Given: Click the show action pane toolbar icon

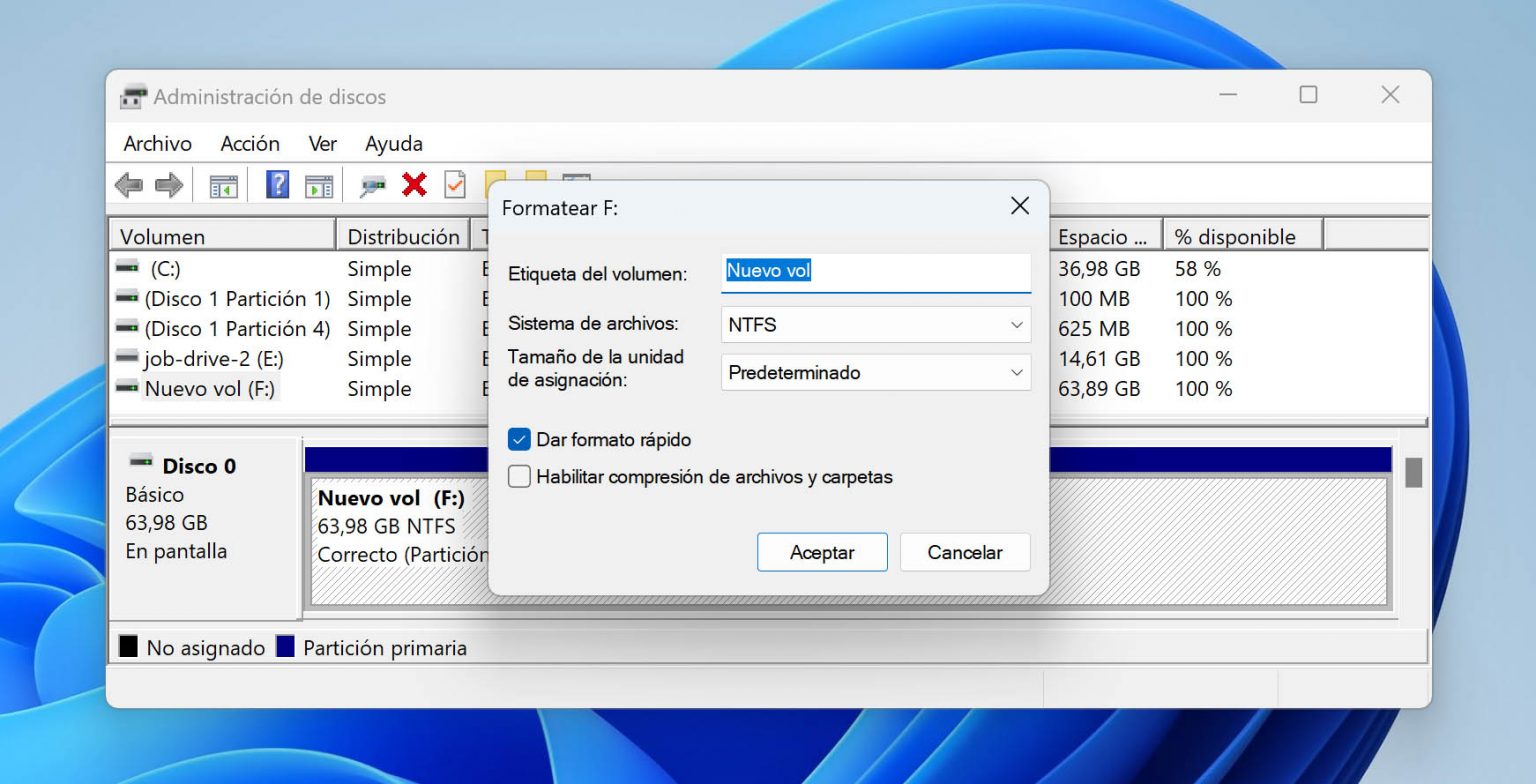Looking at the screenshot, I should [318, 184].
